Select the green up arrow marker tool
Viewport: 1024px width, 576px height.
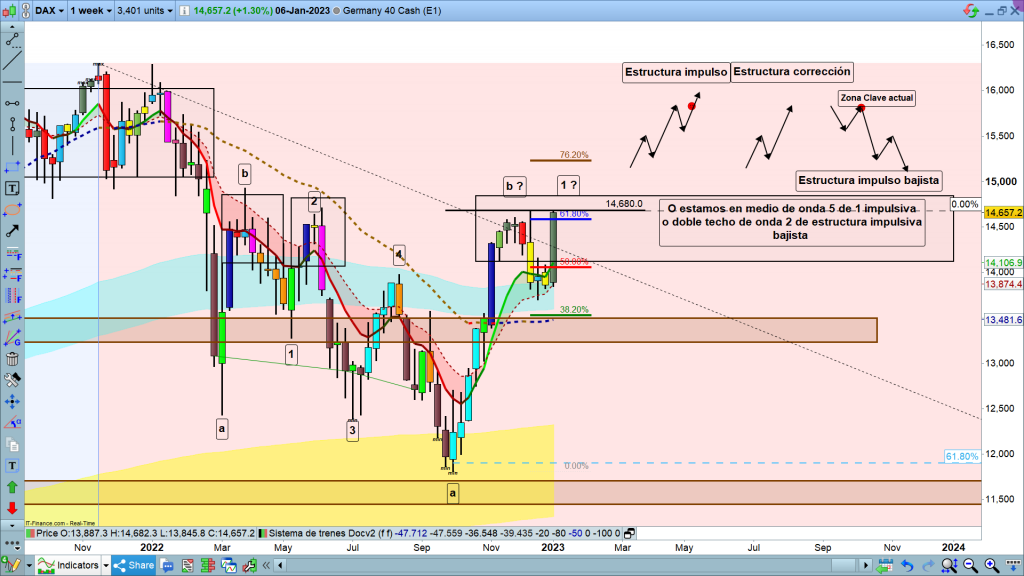(x=13, y=487)
